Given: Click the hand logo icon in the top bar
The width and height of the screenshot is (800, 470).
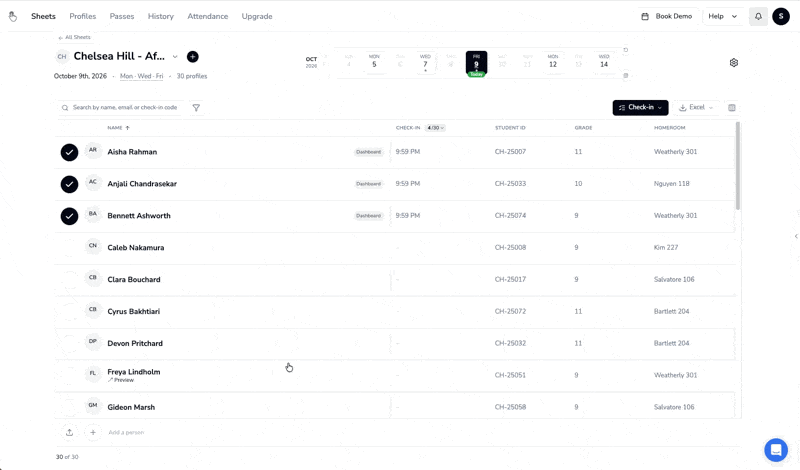Looking at the screenshot, I should pyautogui.click(x=13, y=17).
